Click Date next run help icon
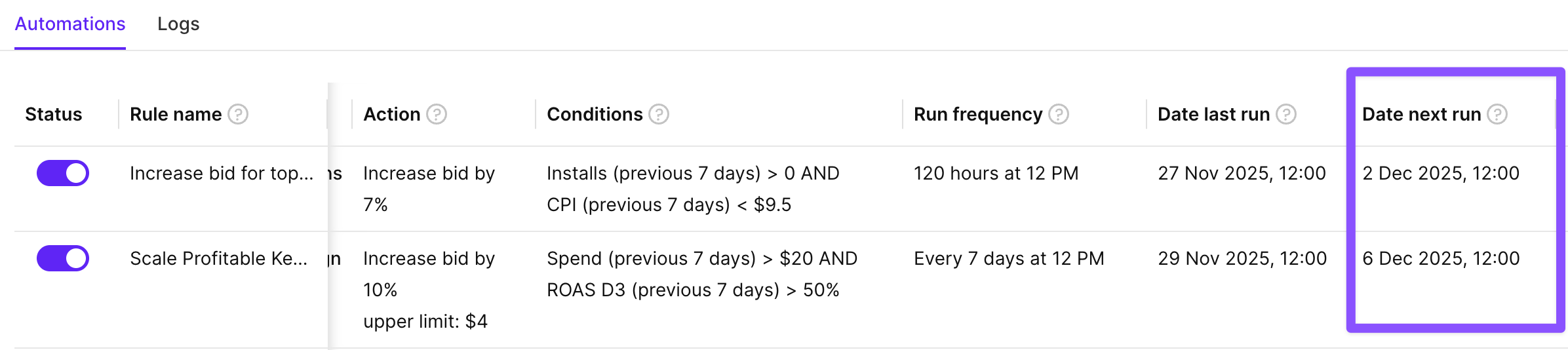The width and height of the screenshot is (1568, 350). [1497, 115]
